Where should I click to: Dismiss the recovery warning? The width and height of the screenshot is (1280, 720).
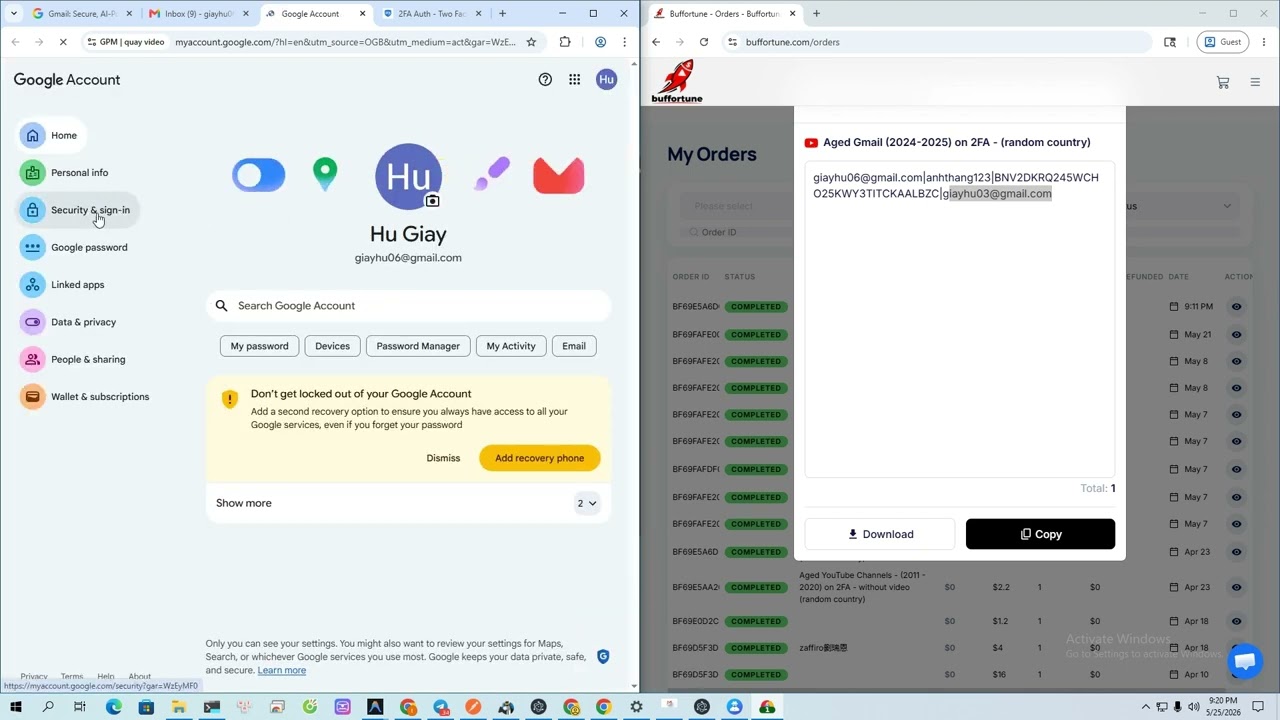(x=443, y=458)
